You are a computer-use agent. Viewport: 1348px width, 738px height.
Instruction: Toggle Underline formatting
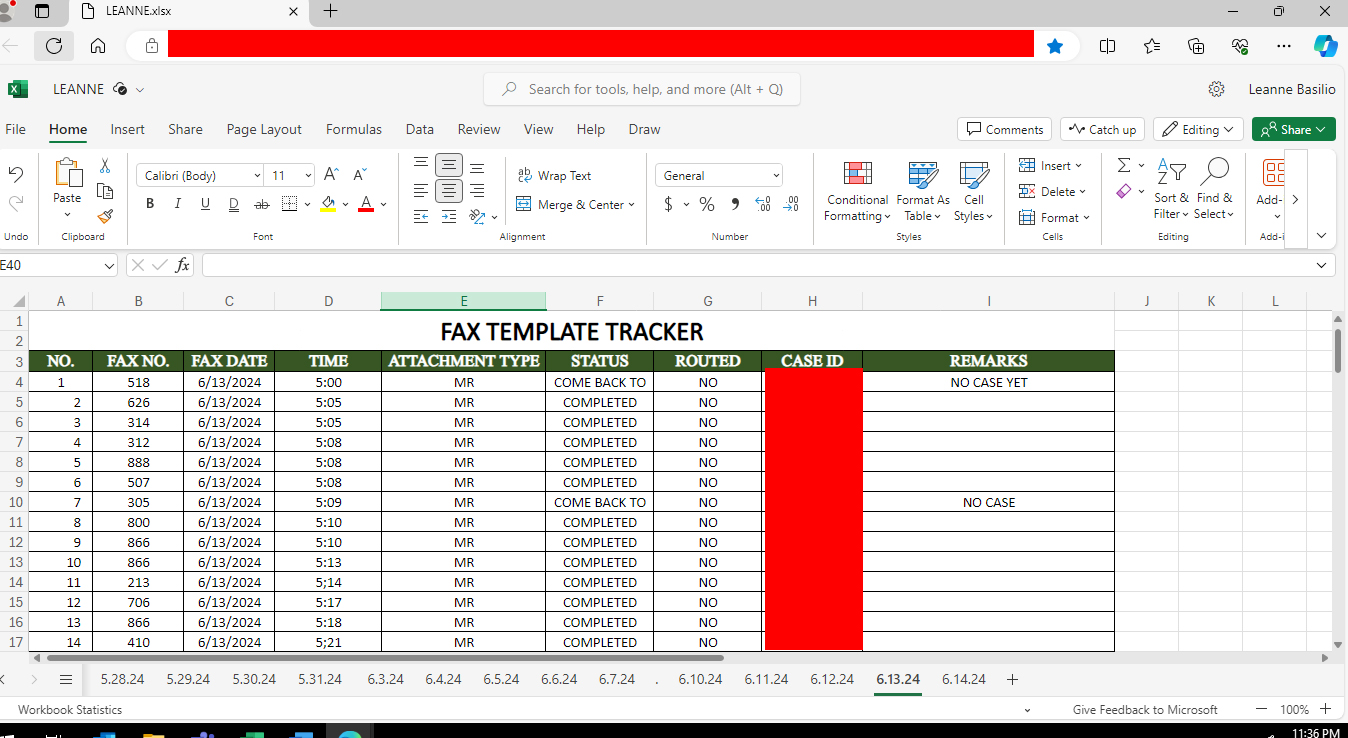point(205,204)
